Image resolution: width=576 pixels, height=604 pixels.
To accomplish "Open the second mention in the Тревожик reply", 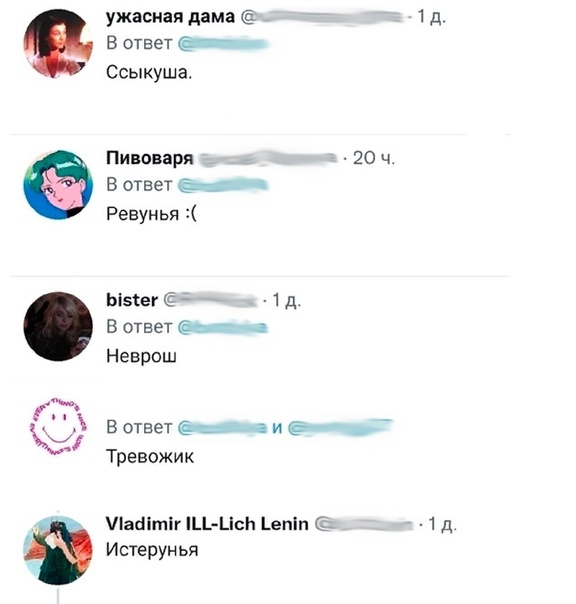I will 340,428.
